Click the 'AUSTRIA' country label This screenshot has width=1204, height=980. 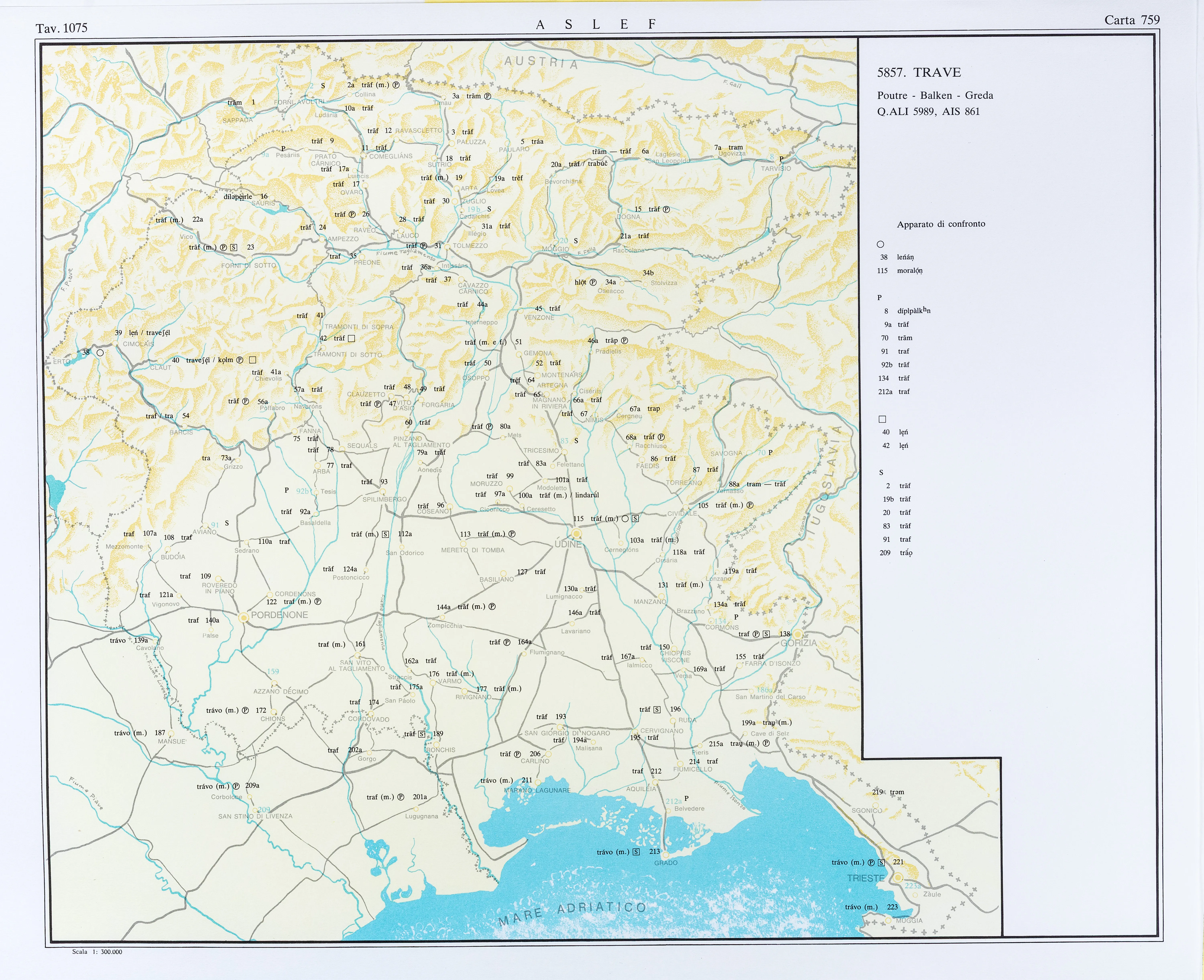541,63
